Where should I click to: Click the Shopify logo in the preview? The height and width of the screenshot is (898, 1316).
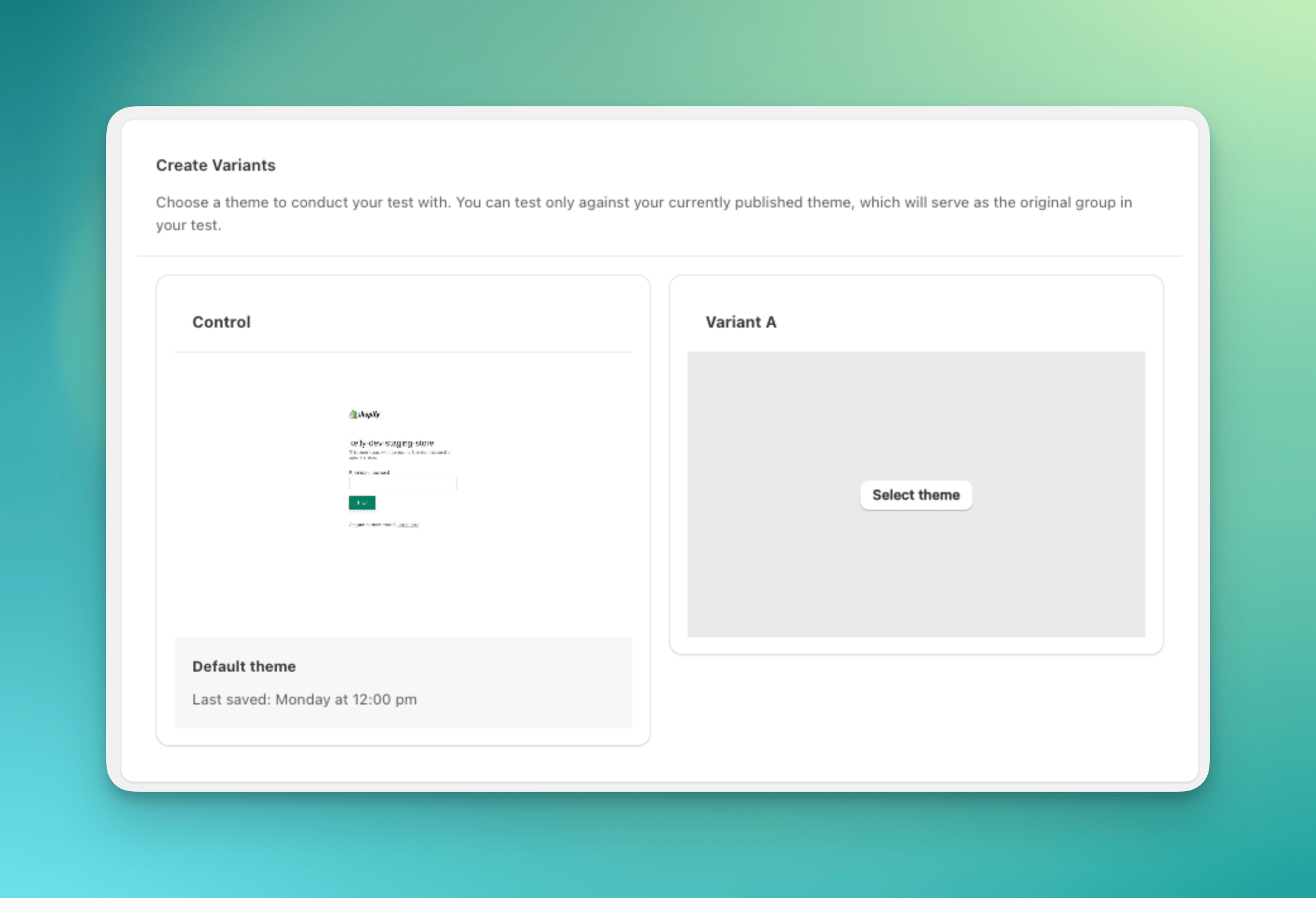(x=365, y=414)
